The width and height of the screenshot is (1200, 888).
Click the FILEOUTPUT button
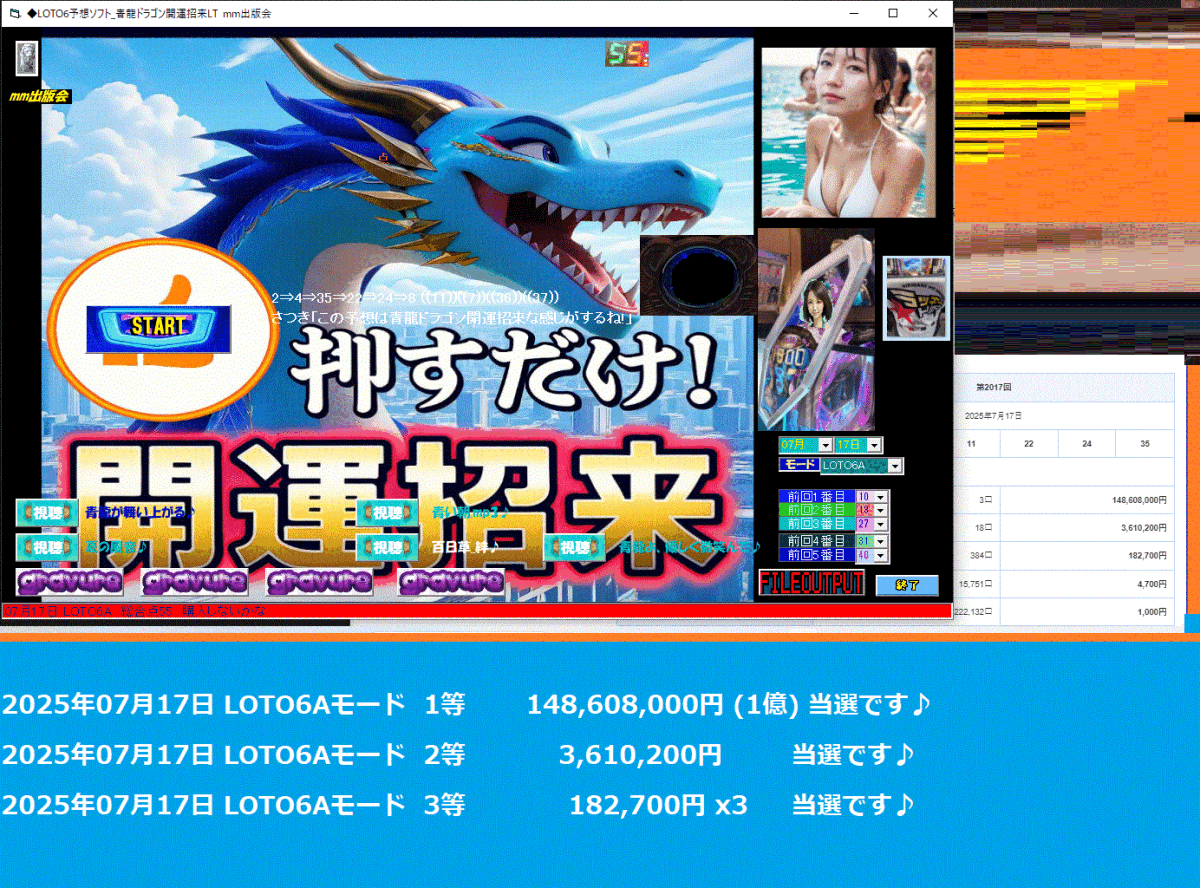[x=811, y=583]
